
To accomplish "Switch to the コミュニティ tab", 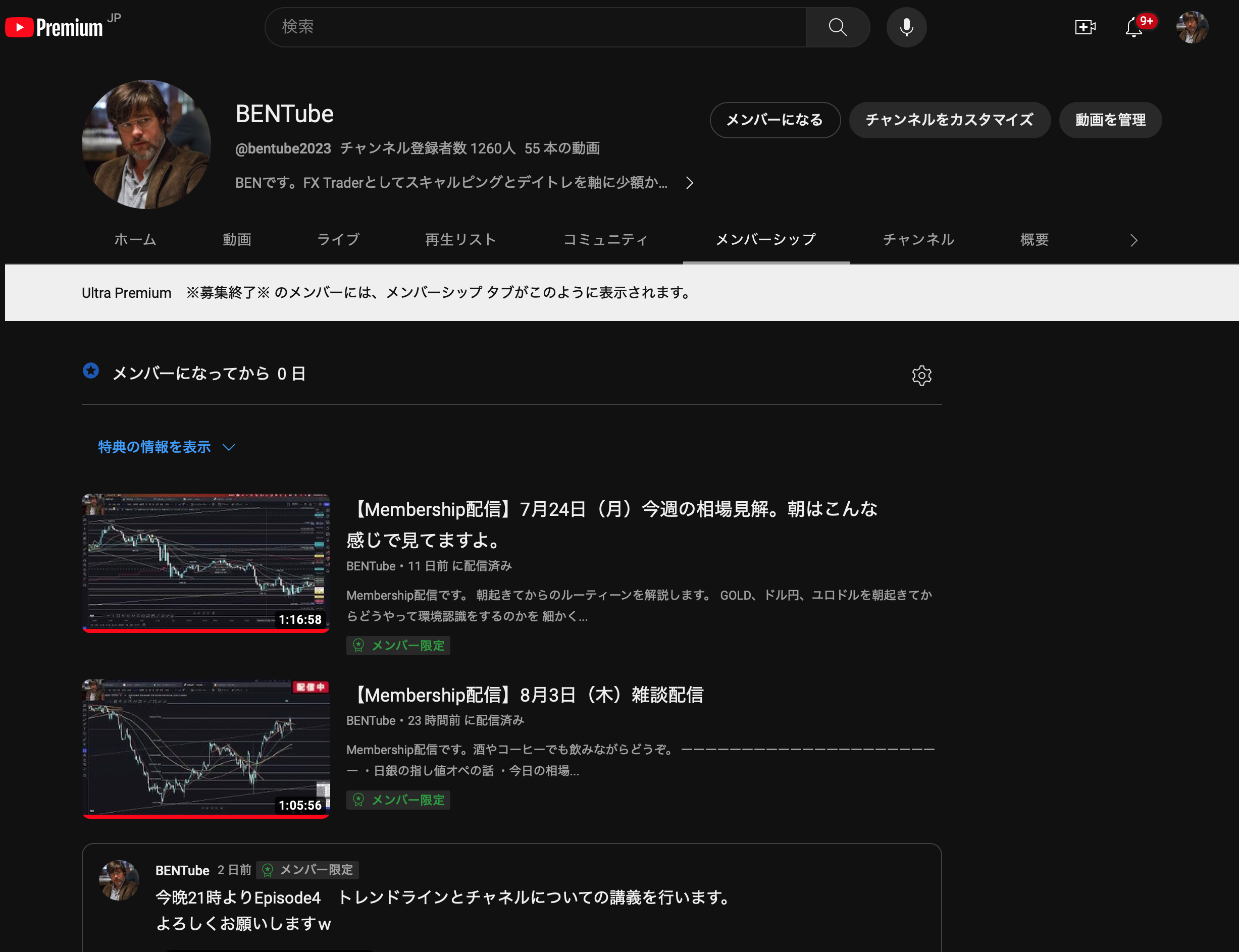I will point(605,240).
